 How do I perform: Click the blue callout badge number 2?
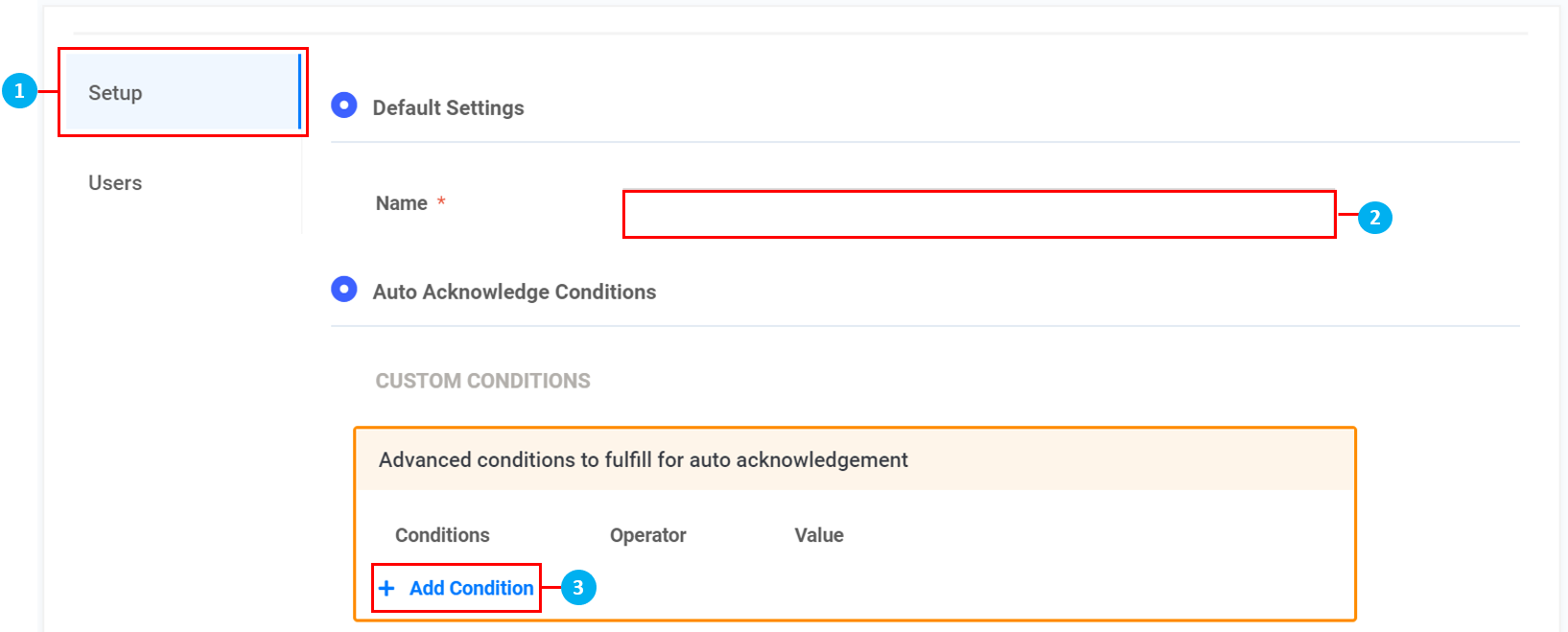pyautogui.click(x=1374, y=218)
